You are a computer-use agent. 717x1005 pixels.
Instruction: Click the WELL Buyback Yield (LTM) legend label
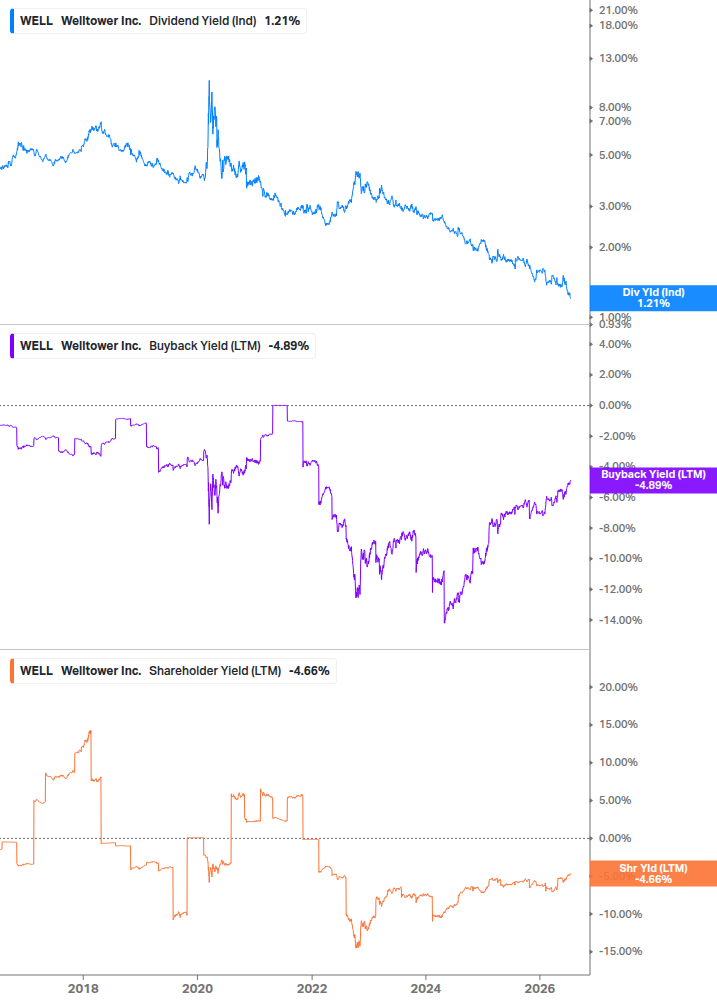pos(164,346)
